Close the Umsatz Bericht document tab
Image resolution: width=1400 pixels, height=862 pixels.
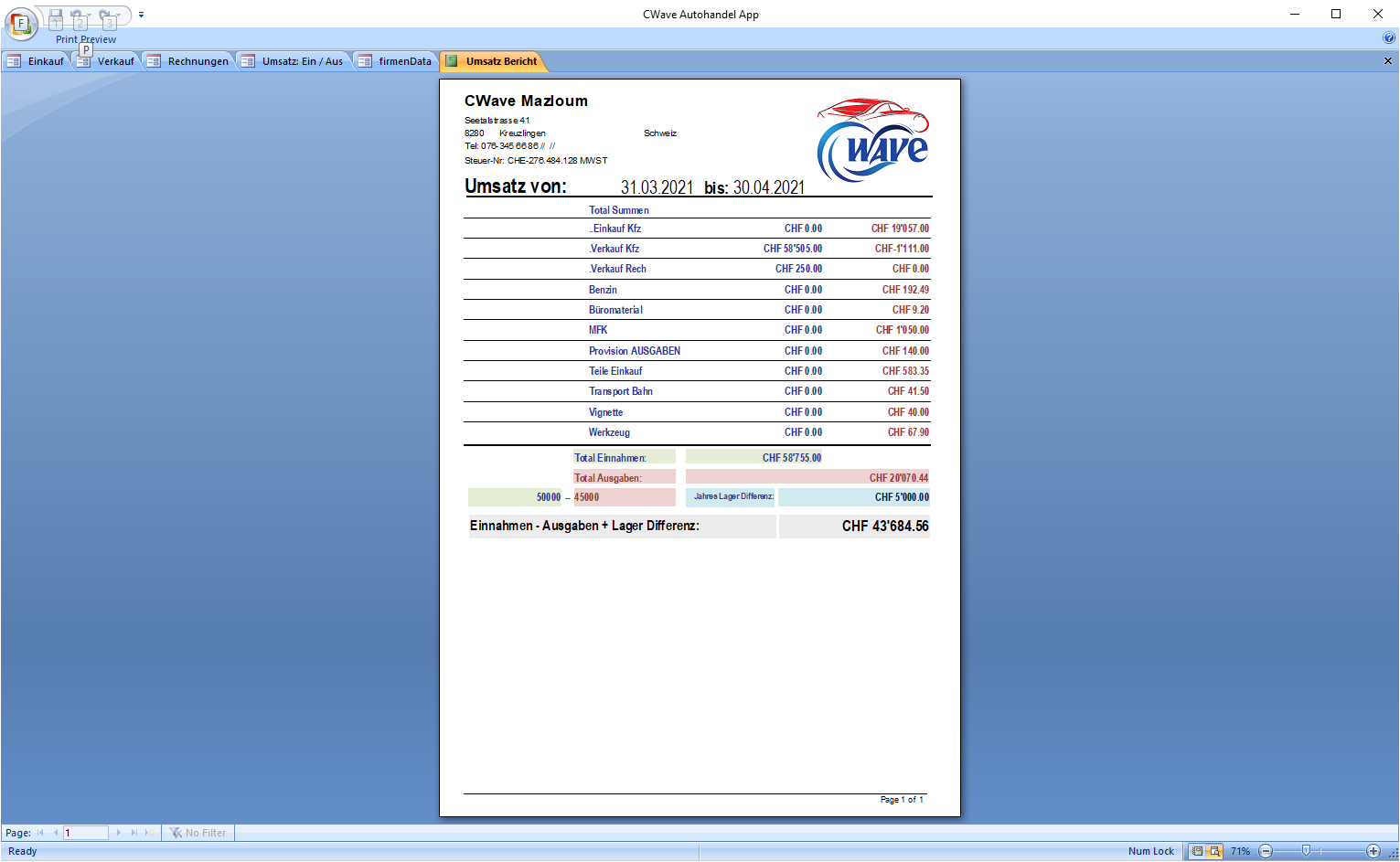click(1387, 61)
